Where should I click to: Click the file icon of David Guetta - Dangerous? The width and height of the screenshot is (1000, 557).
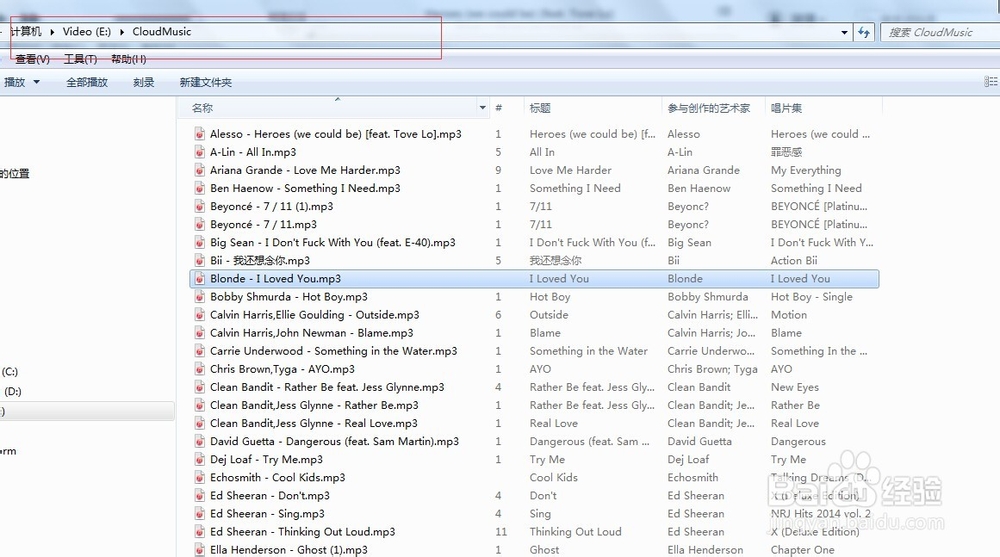200,442
